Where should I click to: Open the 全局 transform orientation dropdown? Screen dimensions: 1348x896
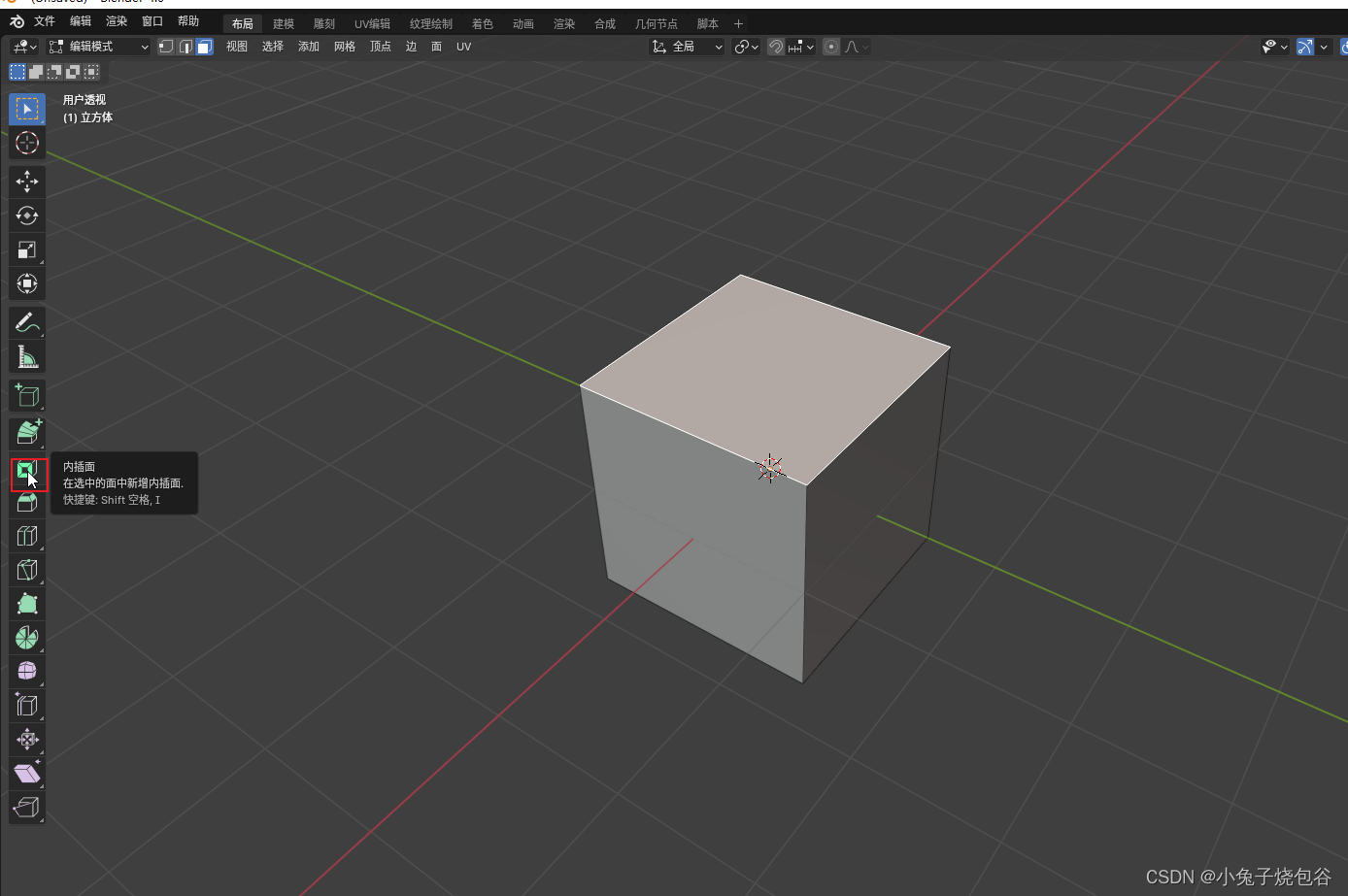tap(688, 47)
